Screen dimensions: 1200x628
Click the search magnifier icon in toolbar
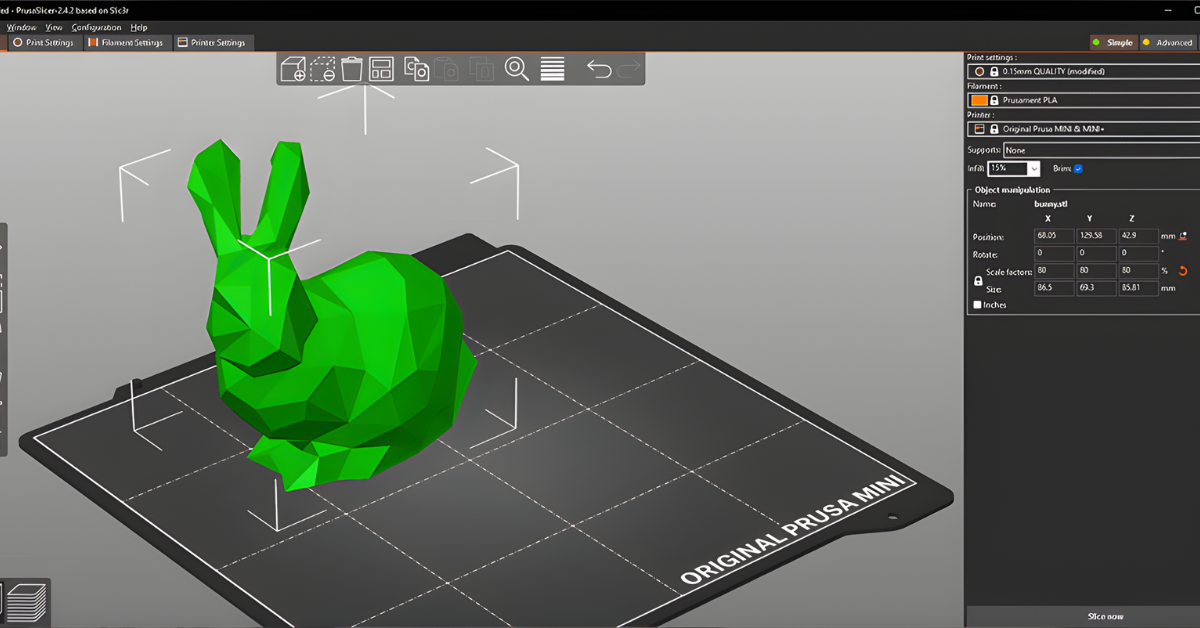(517, 69)
